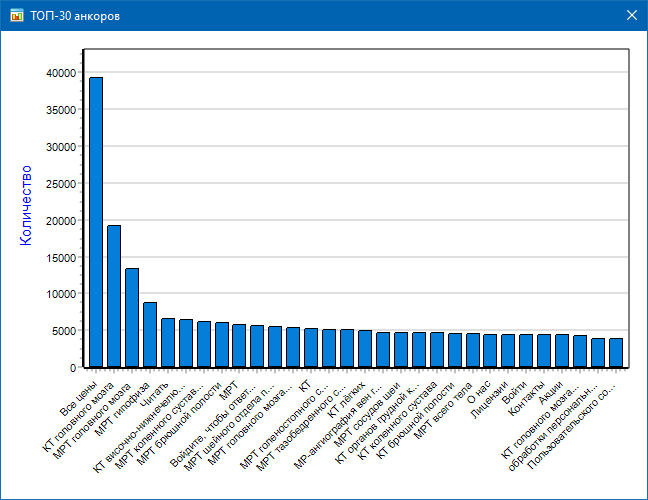The height and width of the screenshot is (500, 648).
Task: Click the 'МРТ коленного сустав...' label
Action: [x=159, y=426]
